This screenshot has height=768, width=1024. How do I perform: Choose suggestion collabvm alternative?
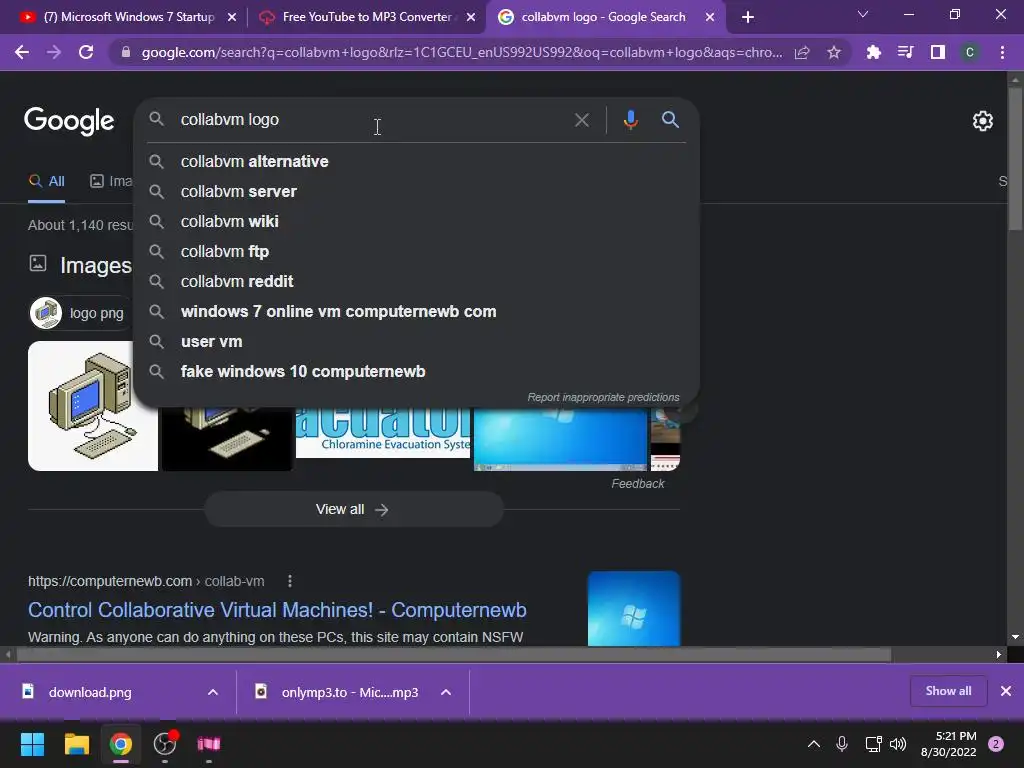[x=417, y=161]
